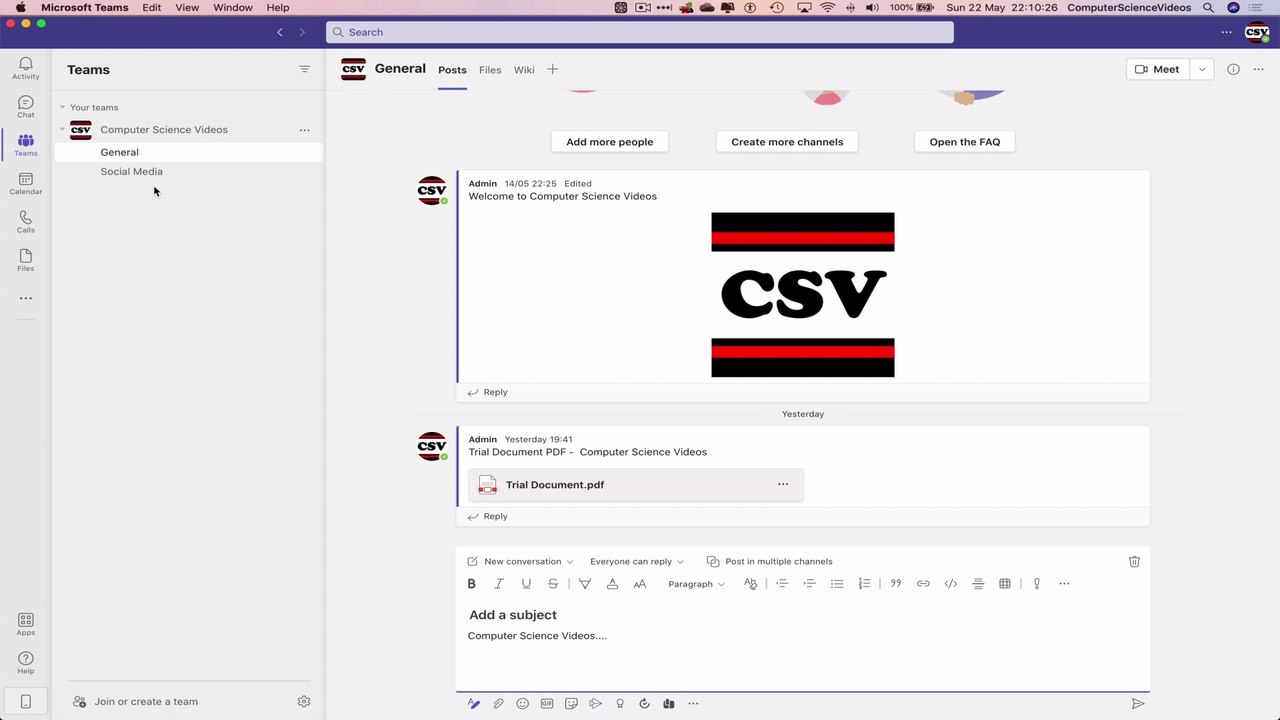Viewport: 1280px width, 720px height.
Task: Start a meeting with Meet button
Action: (x=1158, y=69)
